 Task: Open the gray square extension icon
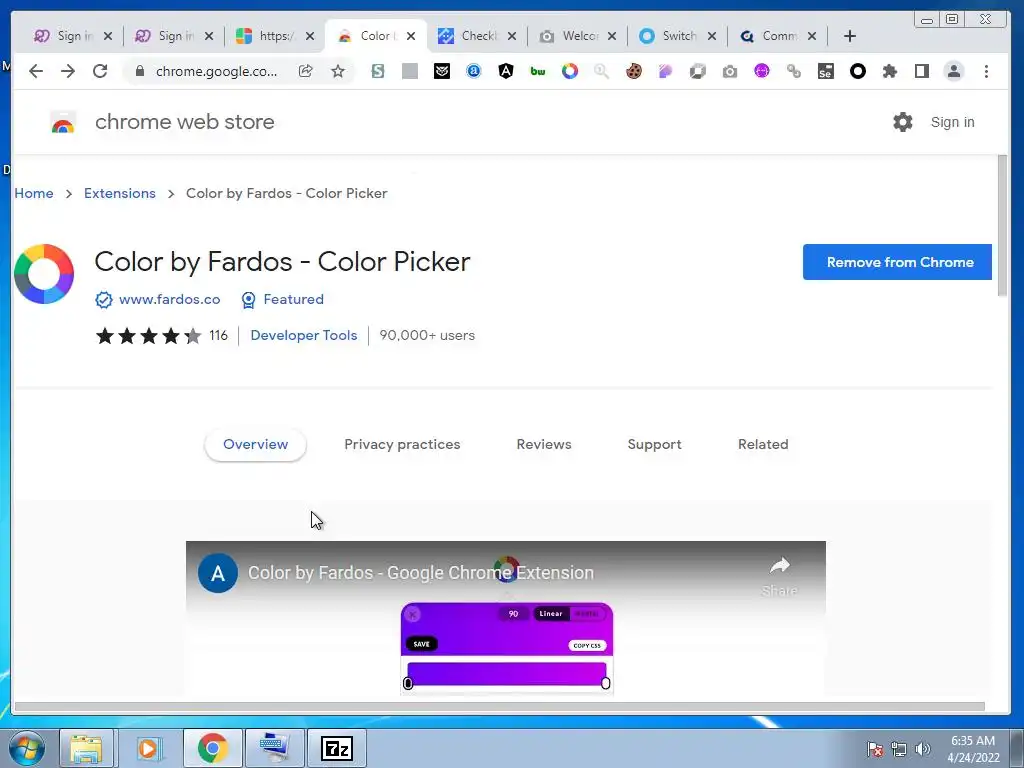409,71
